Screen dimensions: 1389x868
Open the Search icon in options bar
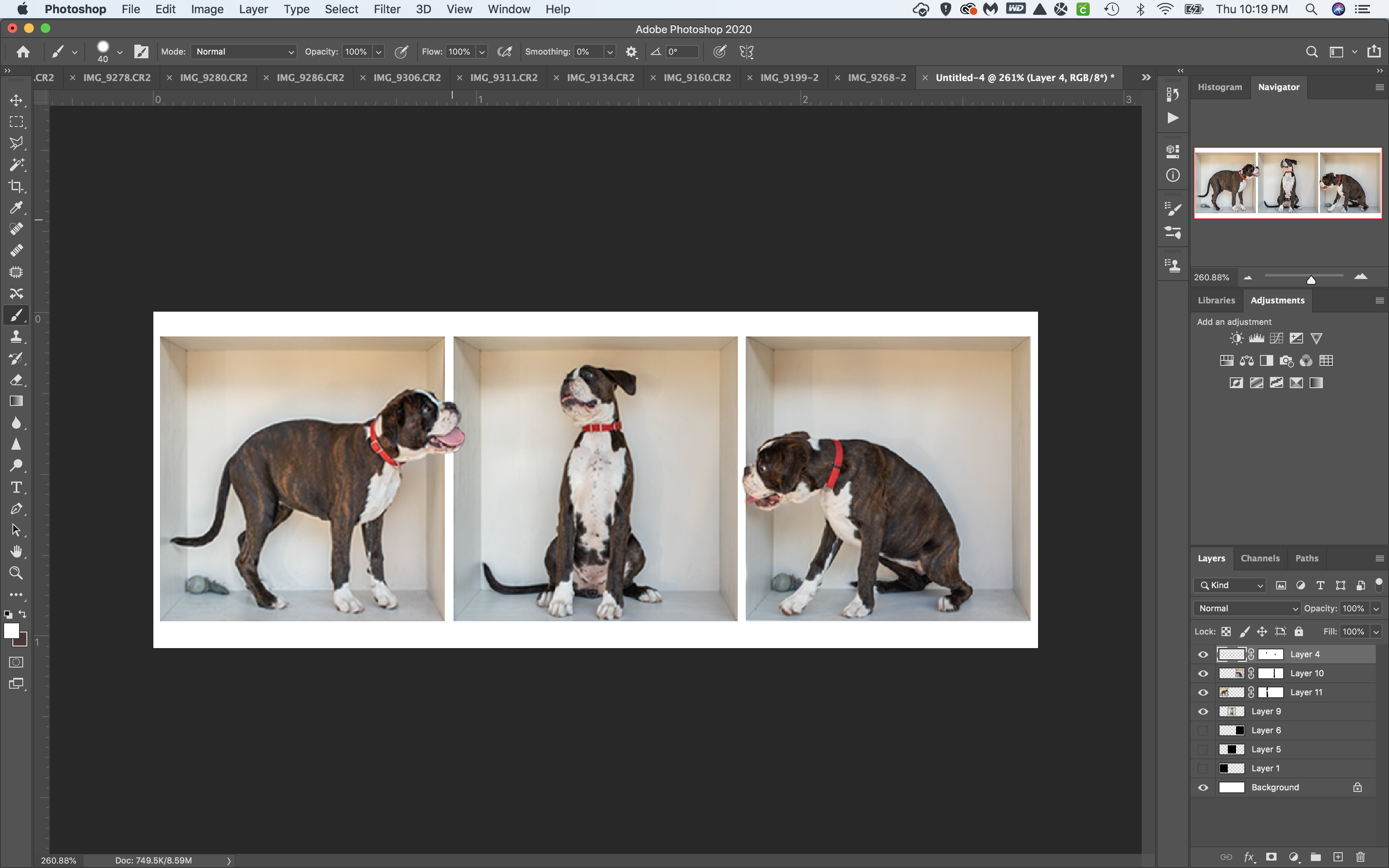click(x=1312, y=52)
